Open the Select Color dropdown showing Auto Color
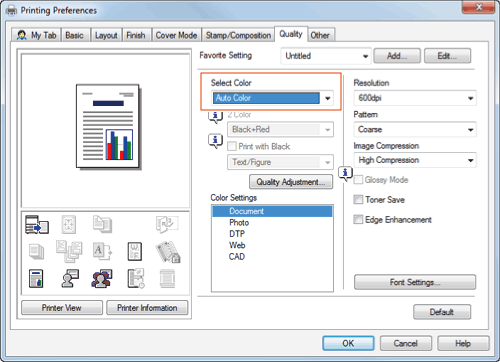This screenshot has width=500, height=362. pyautogui.click(x=272, y=98)
